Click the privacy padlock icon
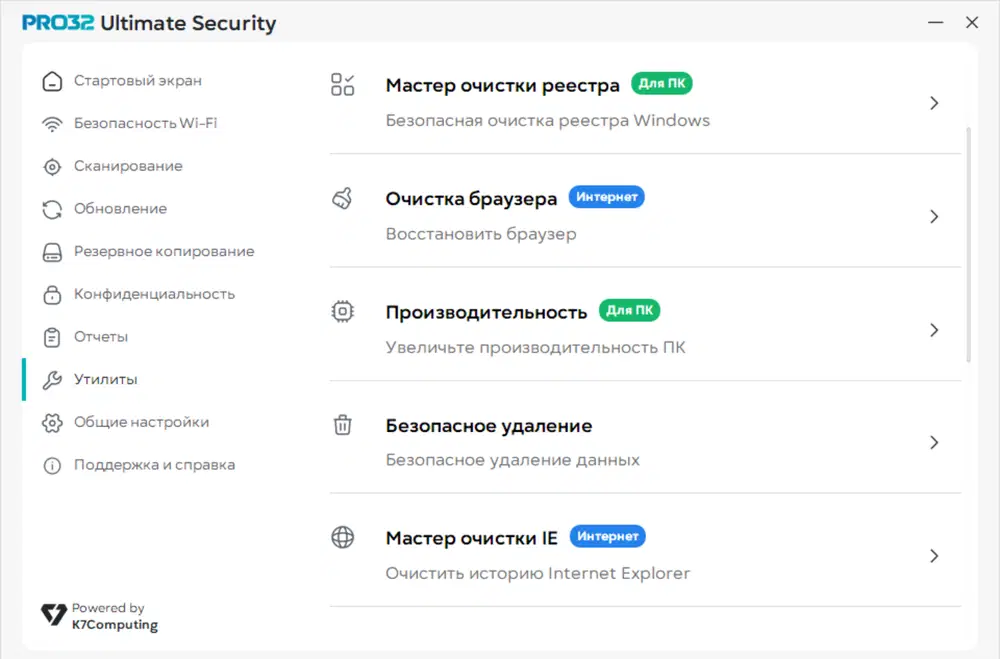1000x659 pixels. click(52, 295)
